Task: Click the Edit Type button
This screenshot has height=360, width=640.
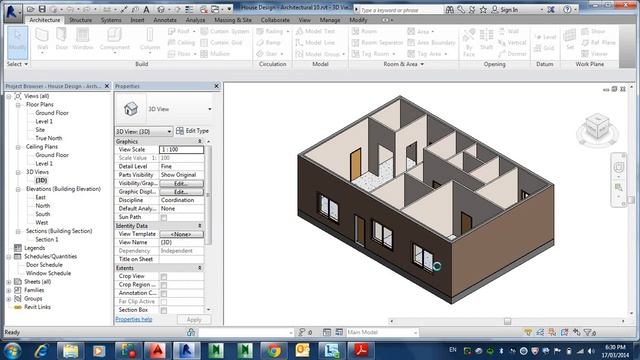Action: (x=192, y=131)
